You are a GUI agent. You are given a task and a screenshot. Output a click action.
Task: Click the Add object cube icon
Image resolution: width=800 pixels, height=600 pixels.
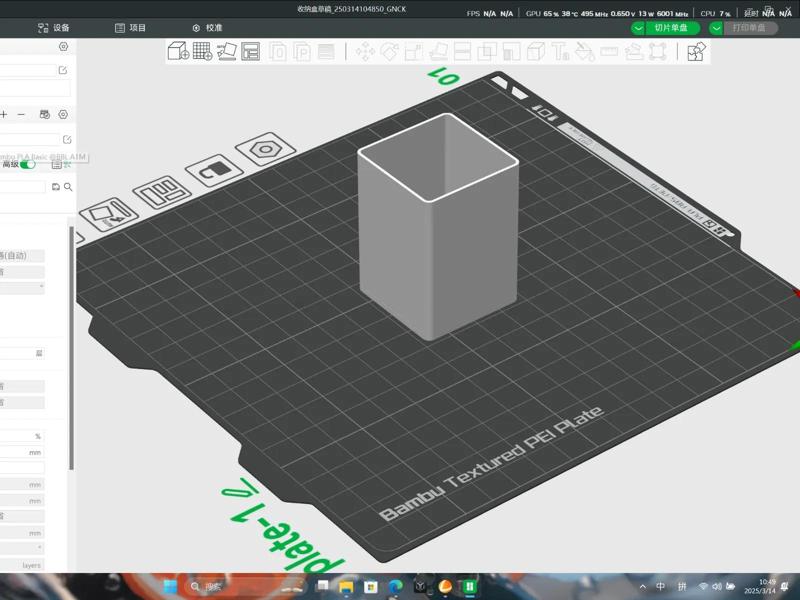178,51
